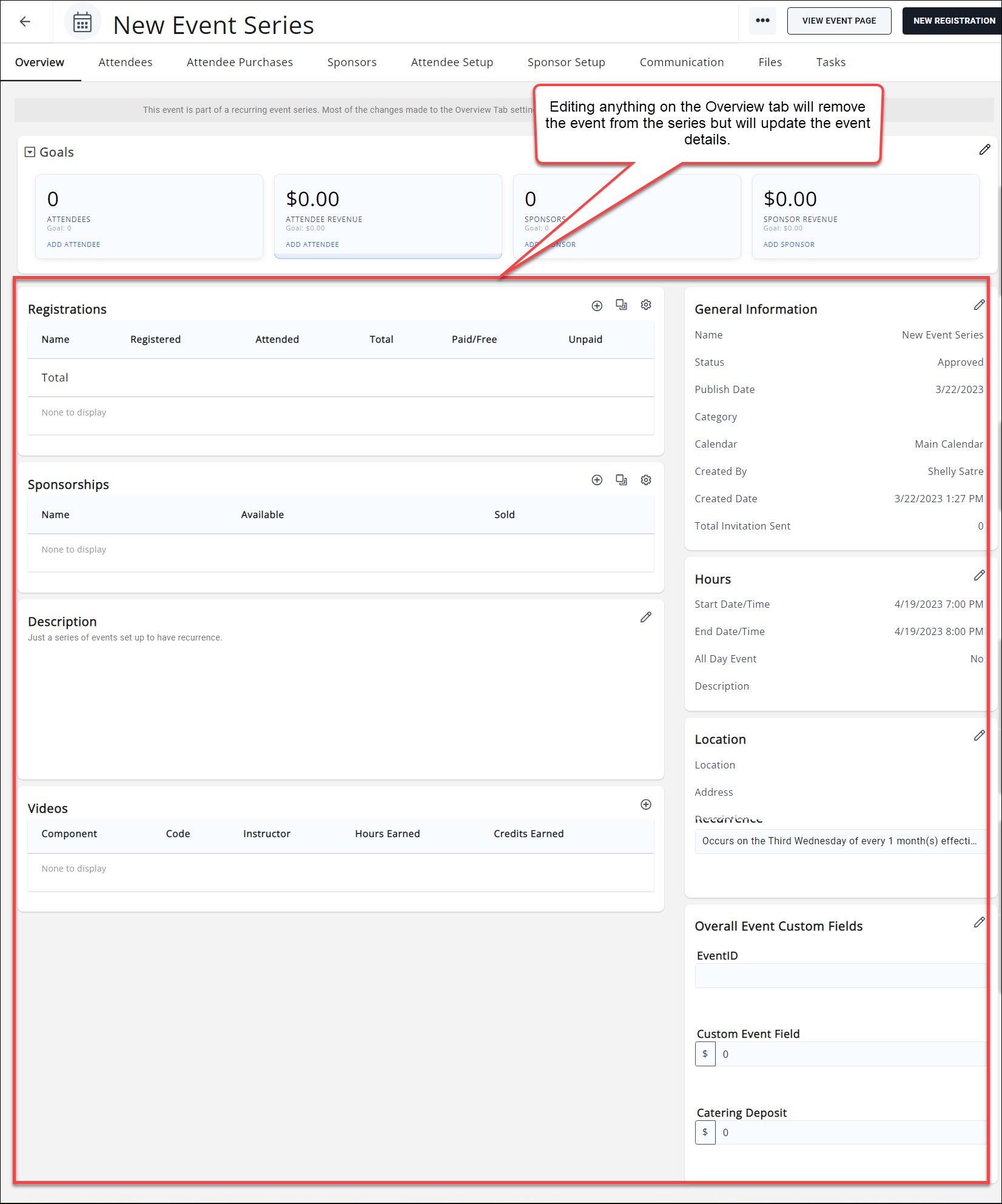Screen dimensions: 1002x1204
Task: Duplicate the Sponsorships widget using copy icon
Action: point(621,479)
